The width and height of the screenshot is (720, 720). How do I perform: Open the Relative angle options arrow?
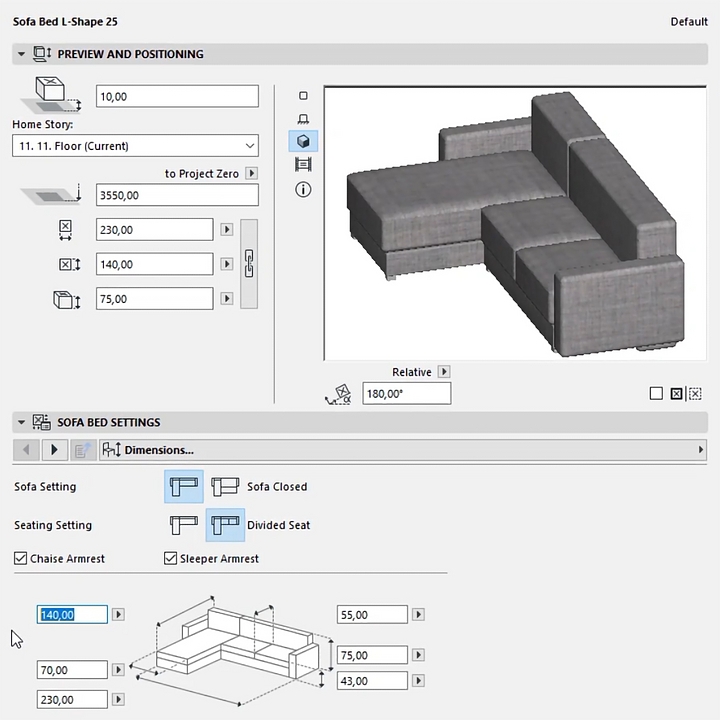click(x=444, y=371)
